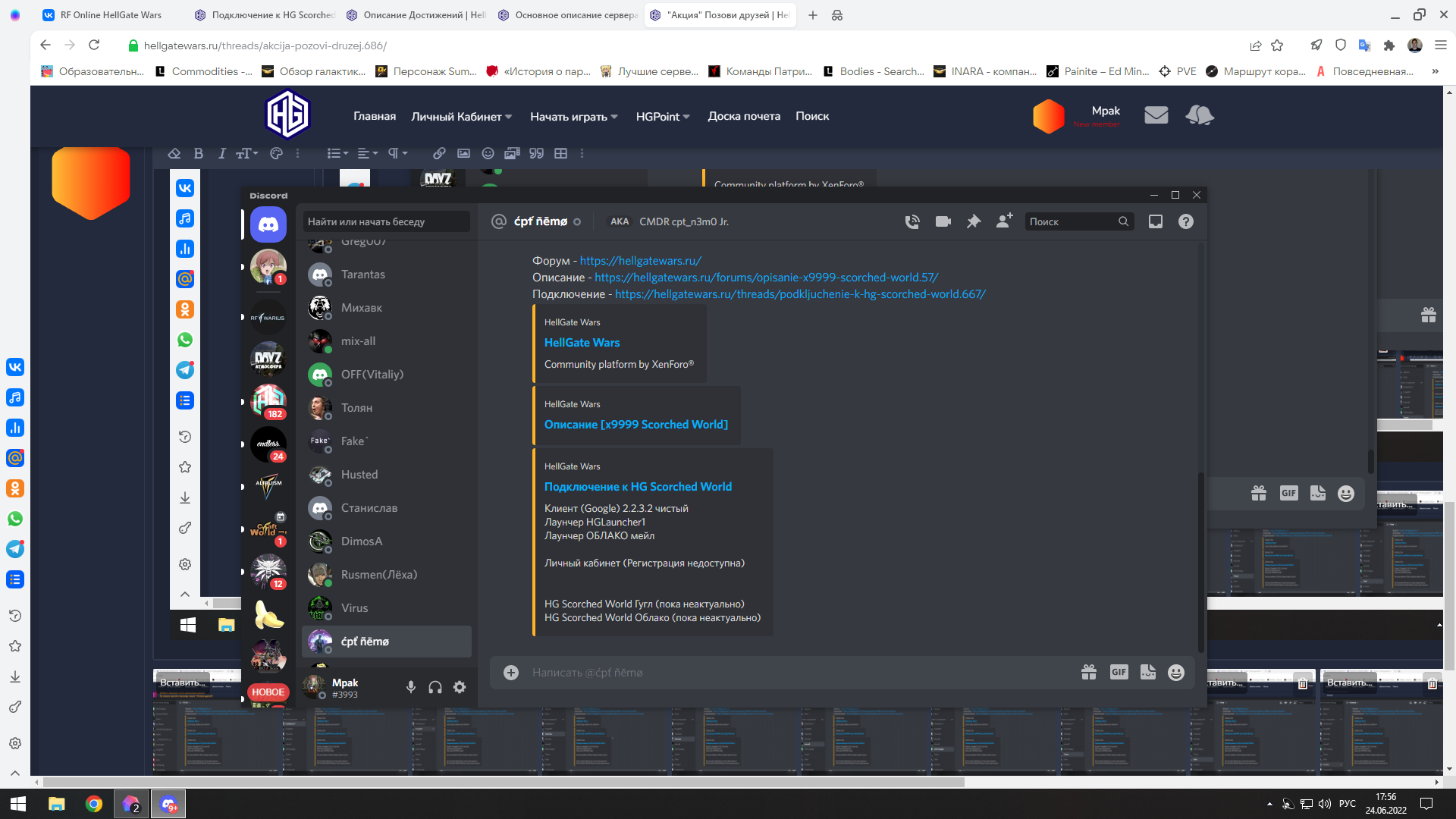Open Google Translate extension icon

point(1365,45)
